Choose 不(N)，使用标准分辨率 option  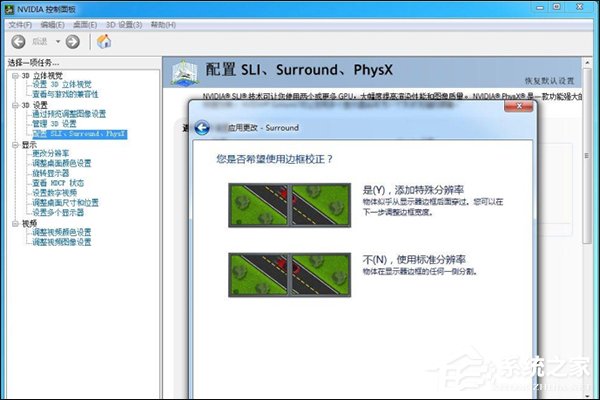click(x=414, y=260)
